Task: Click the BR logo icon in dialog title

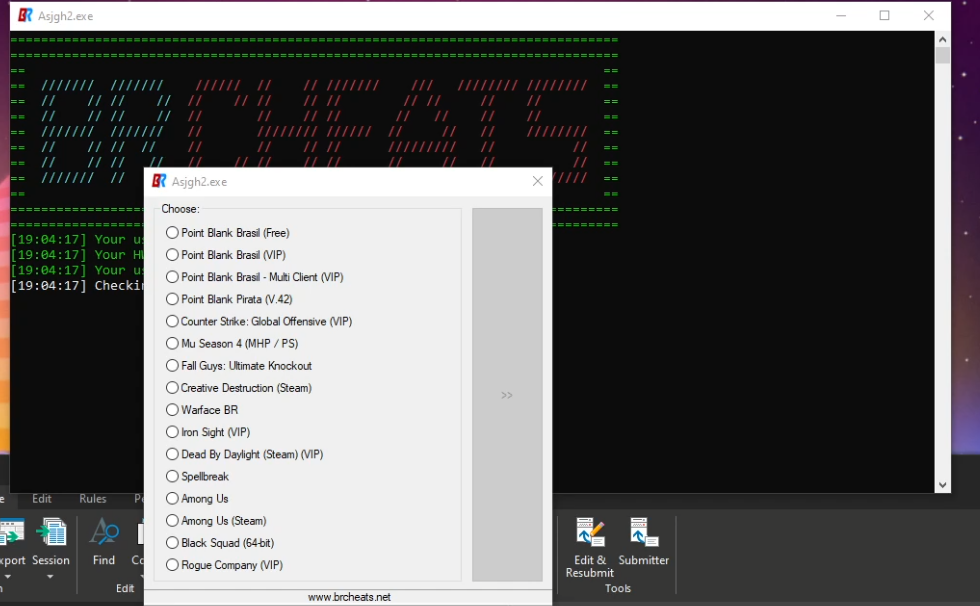Action: coord(159,181)
